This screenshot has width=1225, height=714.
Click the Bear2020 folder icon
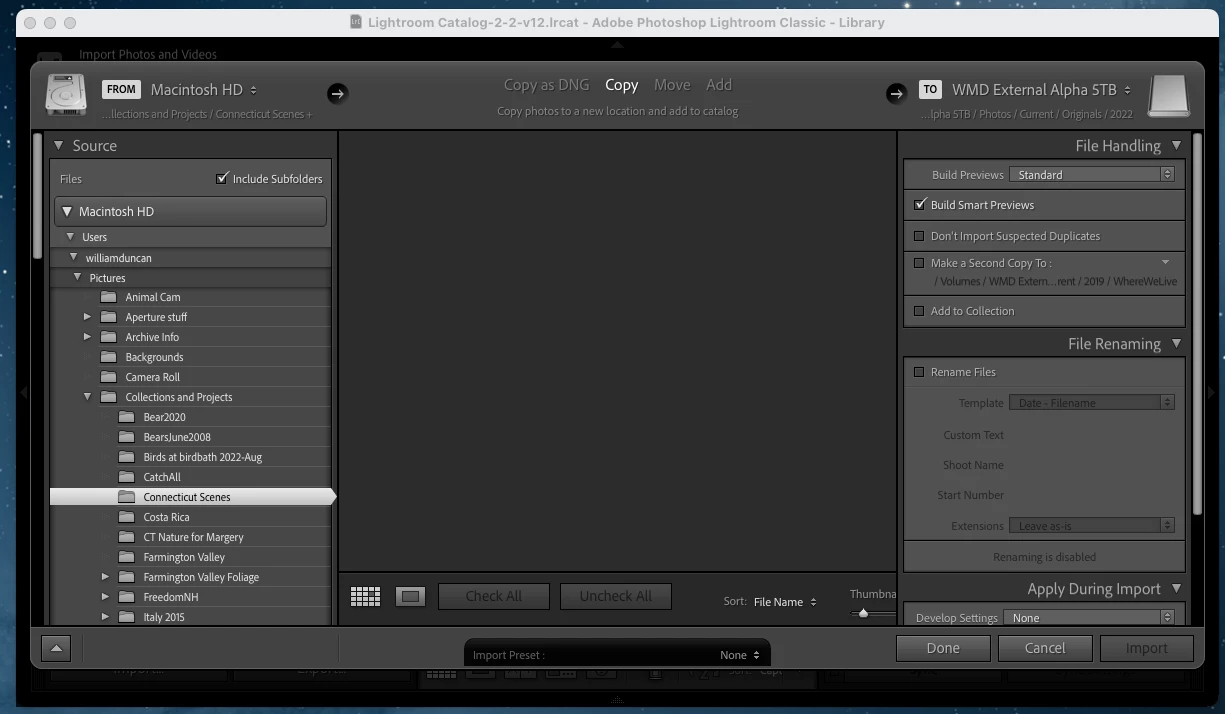(126, 417)
